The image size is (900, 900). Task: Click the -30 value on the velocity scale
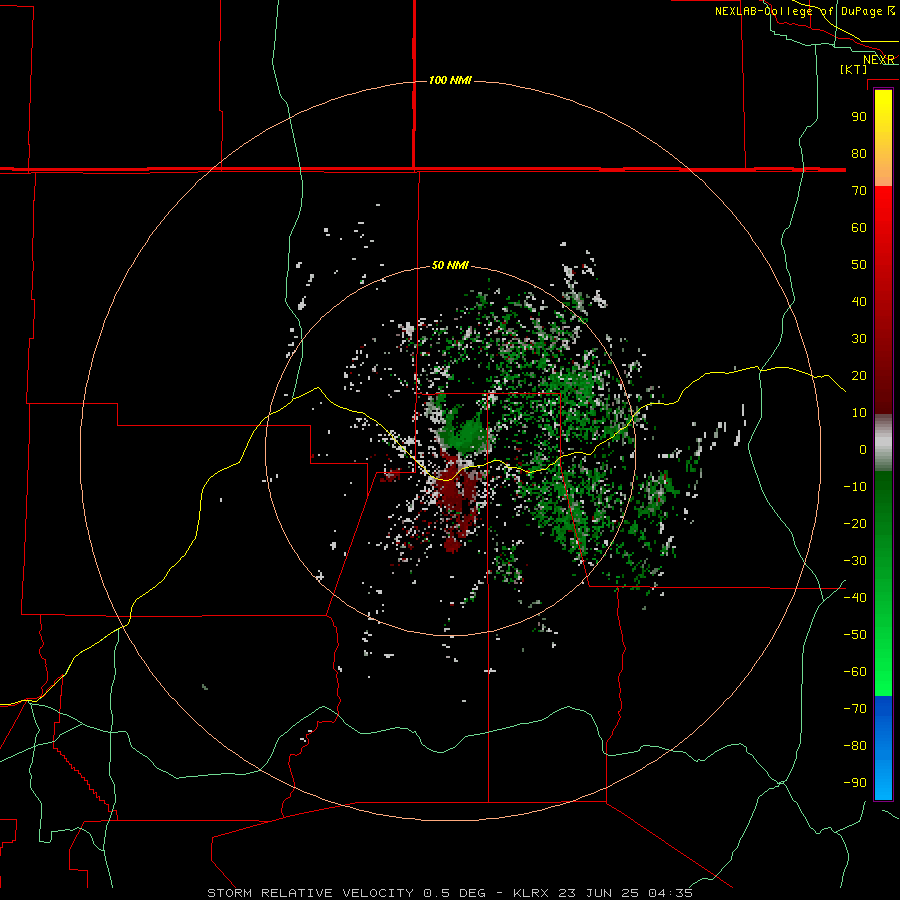pyautogui.click(x=855, y=561)
